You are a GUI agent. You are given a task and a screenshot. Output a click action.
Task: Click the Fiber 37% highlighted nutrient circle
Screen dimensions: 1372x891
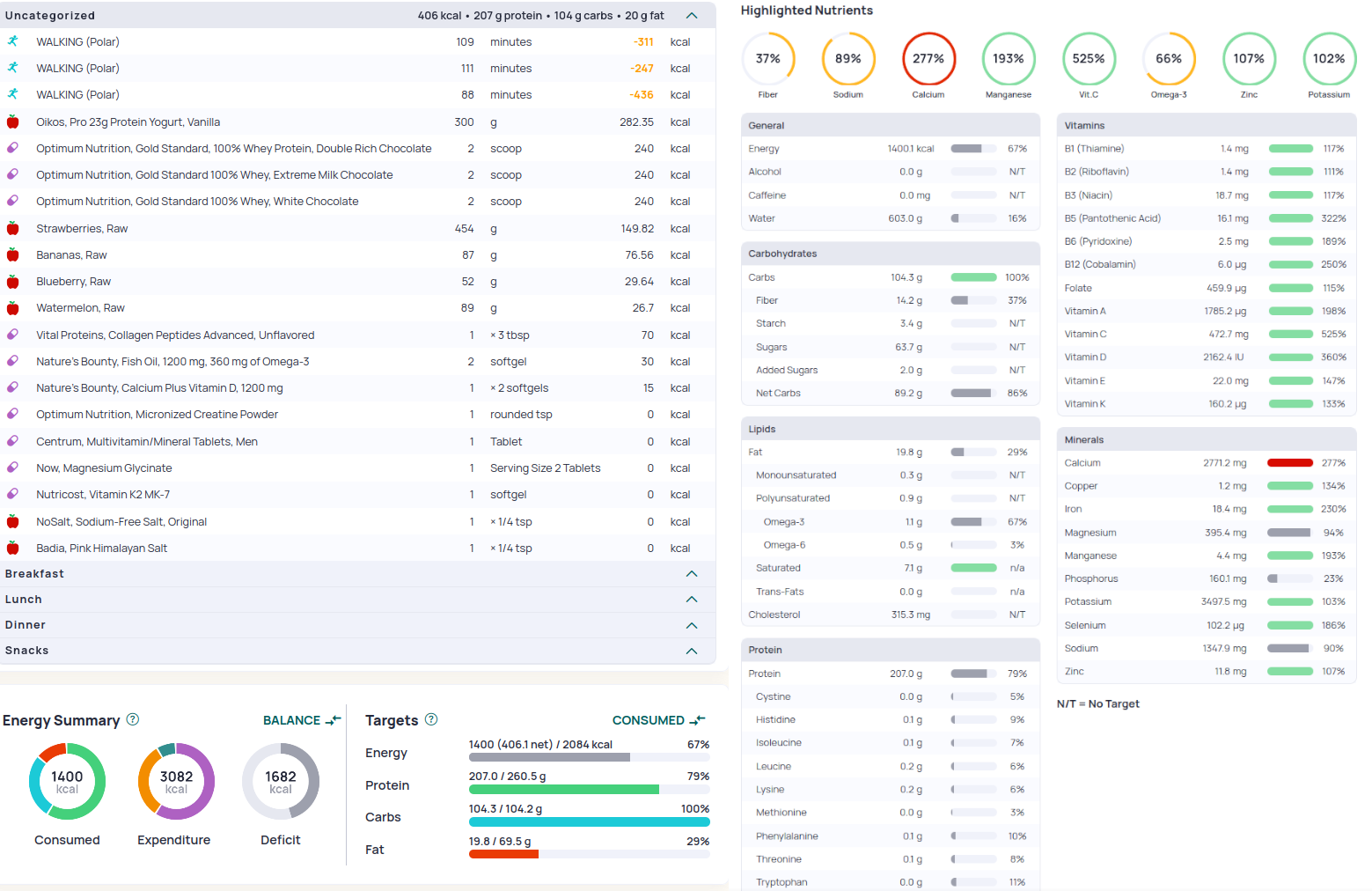click(x=768, y=59)
